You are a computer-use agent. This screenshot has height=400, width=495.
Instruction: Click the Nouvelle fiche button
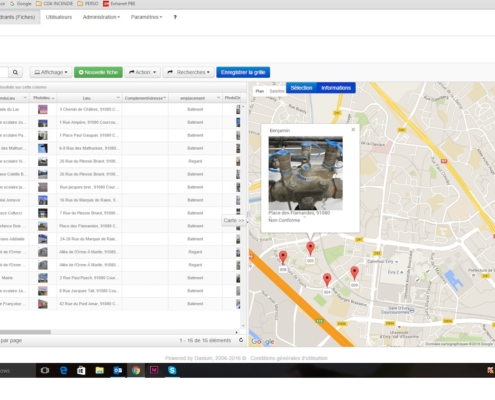98,72
